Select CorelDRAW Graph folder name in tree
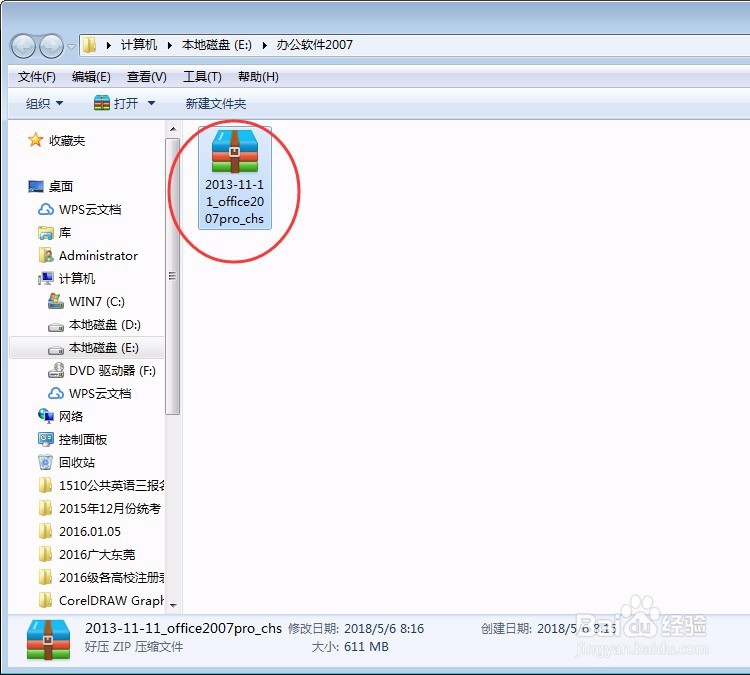750x675 pixels. tap(111, 600)
